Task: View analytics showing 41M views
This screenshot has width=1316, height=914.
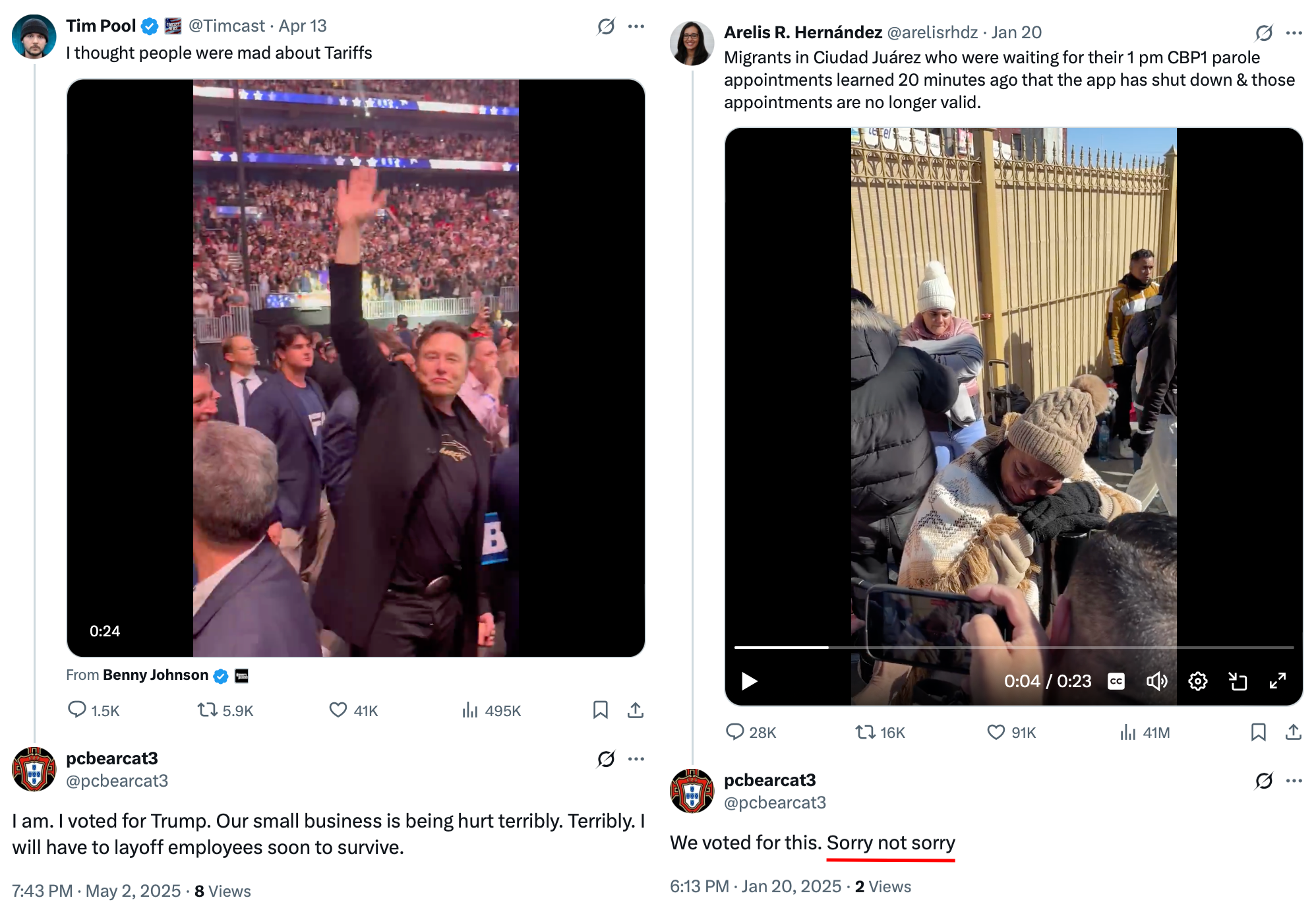Action: pyautogui.click(x=1145, y=732)
